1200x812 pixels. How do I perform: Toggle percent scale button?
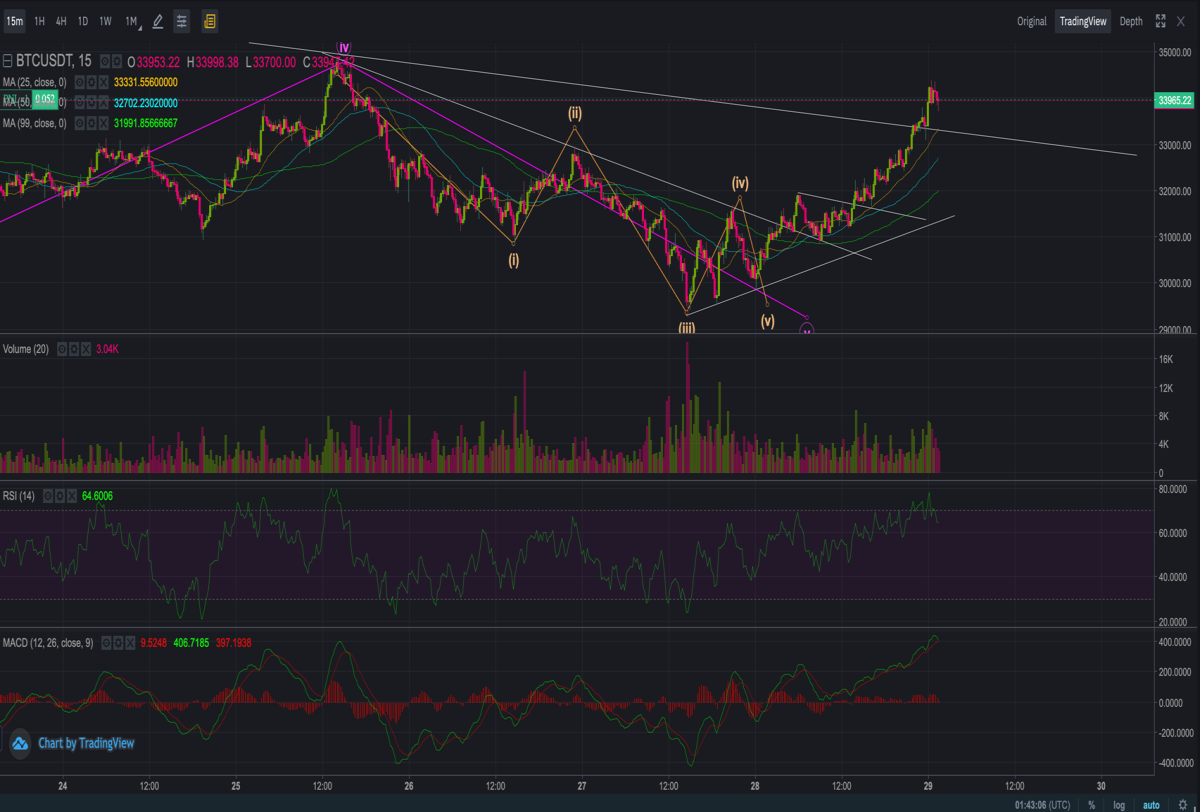pos(1091,804)
